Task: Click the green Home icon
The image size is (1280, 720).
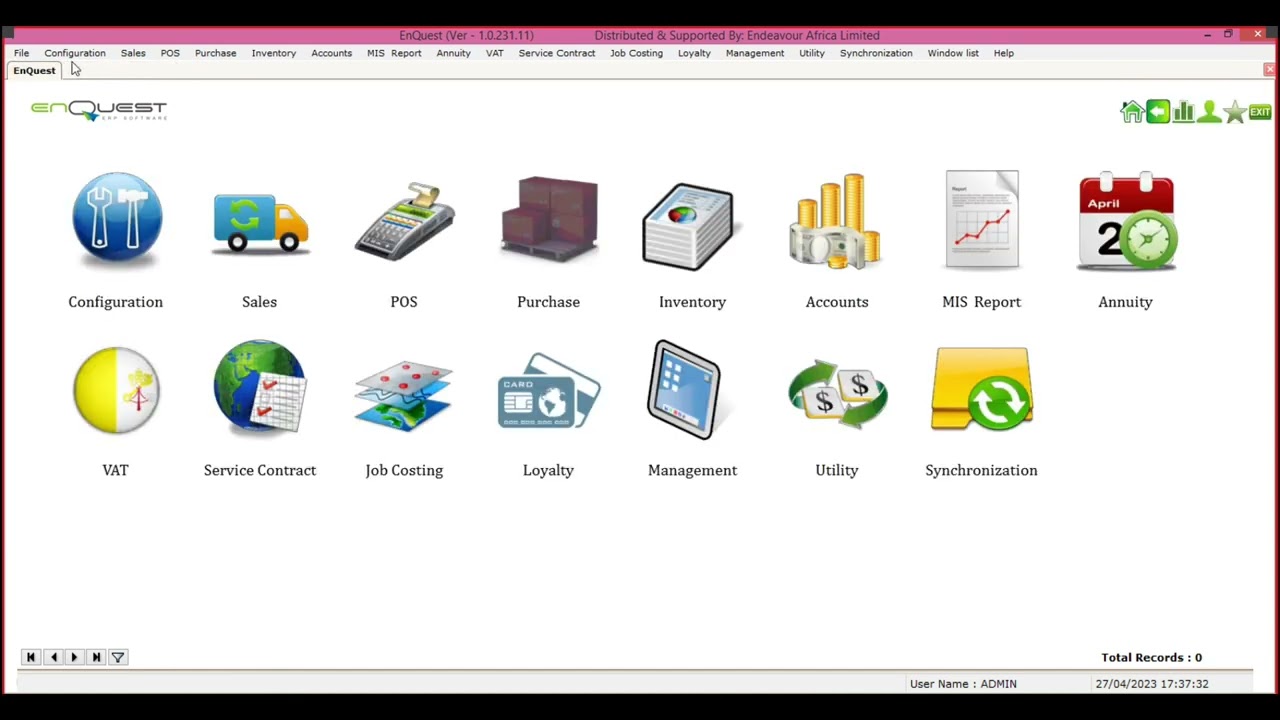Action: pyautogui.click(x=1132, y=112)
